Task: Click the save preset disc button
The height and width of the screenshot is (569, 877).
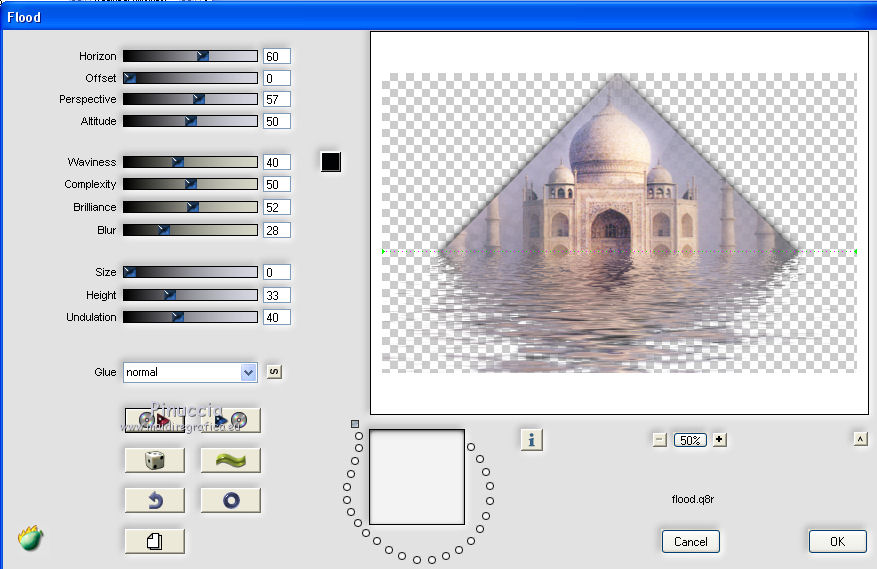Action: click(230, 420)
